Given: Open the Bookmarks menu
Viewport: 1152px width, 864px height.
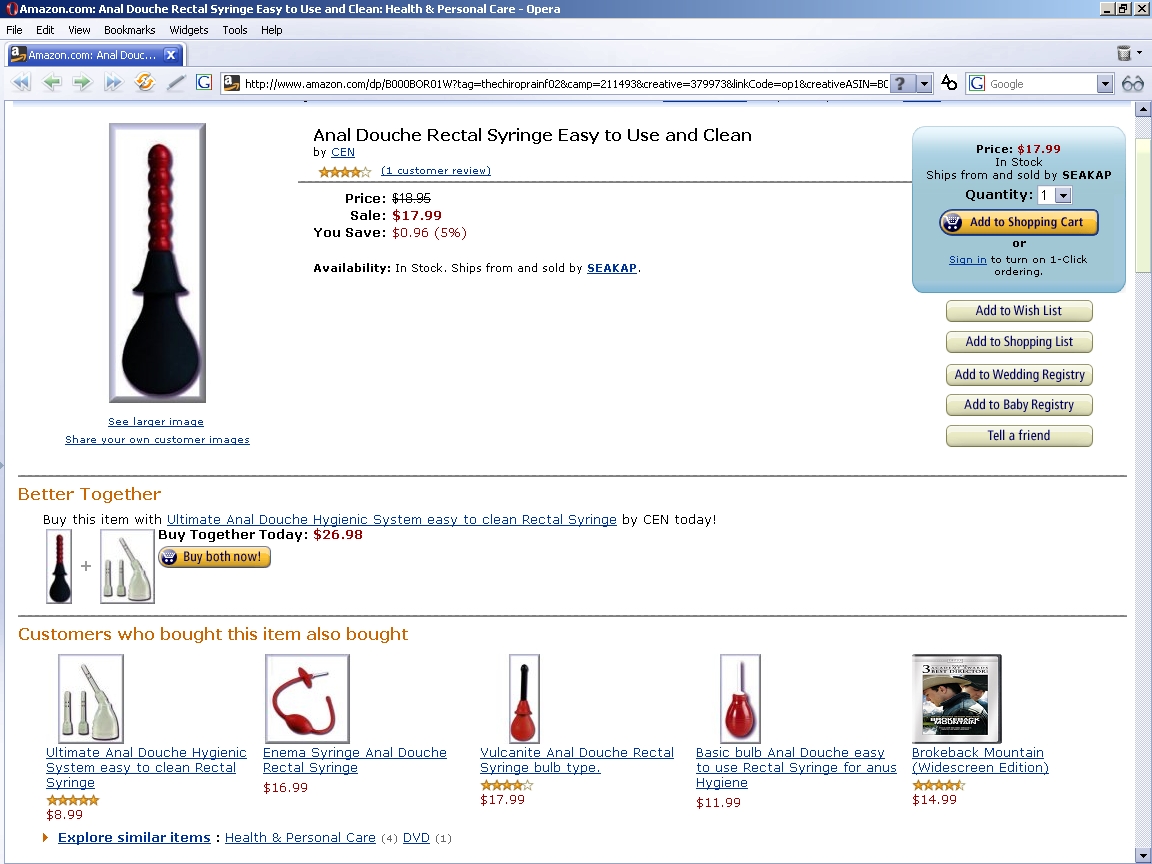Looking at the screenshot, I should pyautogui.click(x=129, y=30).
